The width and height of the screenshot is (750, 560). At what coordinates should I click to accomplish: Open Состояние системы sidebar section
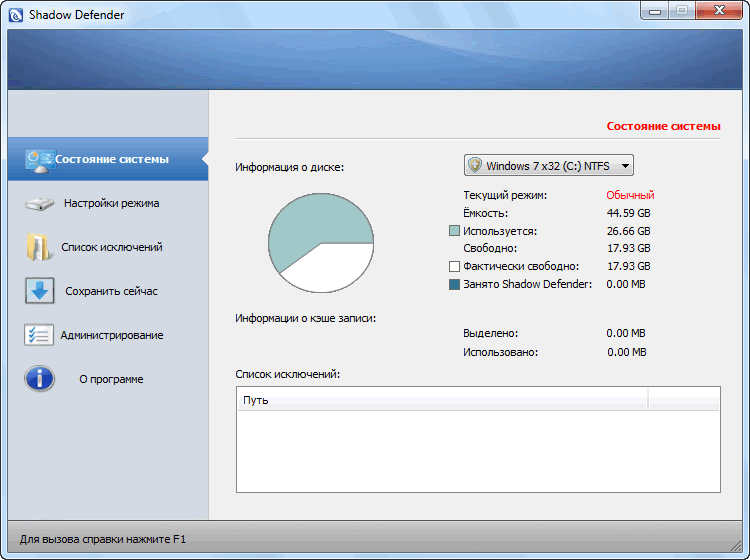pyautogui.click(x=108, y=159)
